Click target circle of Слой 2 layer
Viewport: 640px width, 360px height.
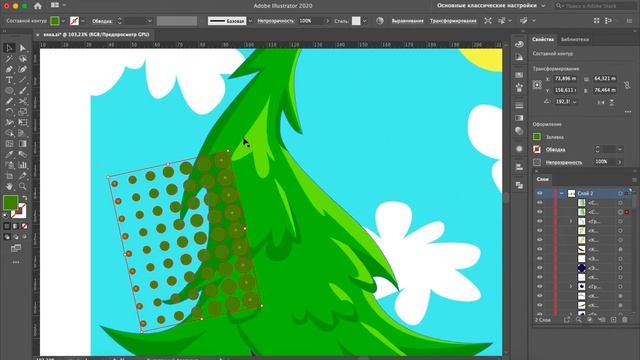click(620, 193)
